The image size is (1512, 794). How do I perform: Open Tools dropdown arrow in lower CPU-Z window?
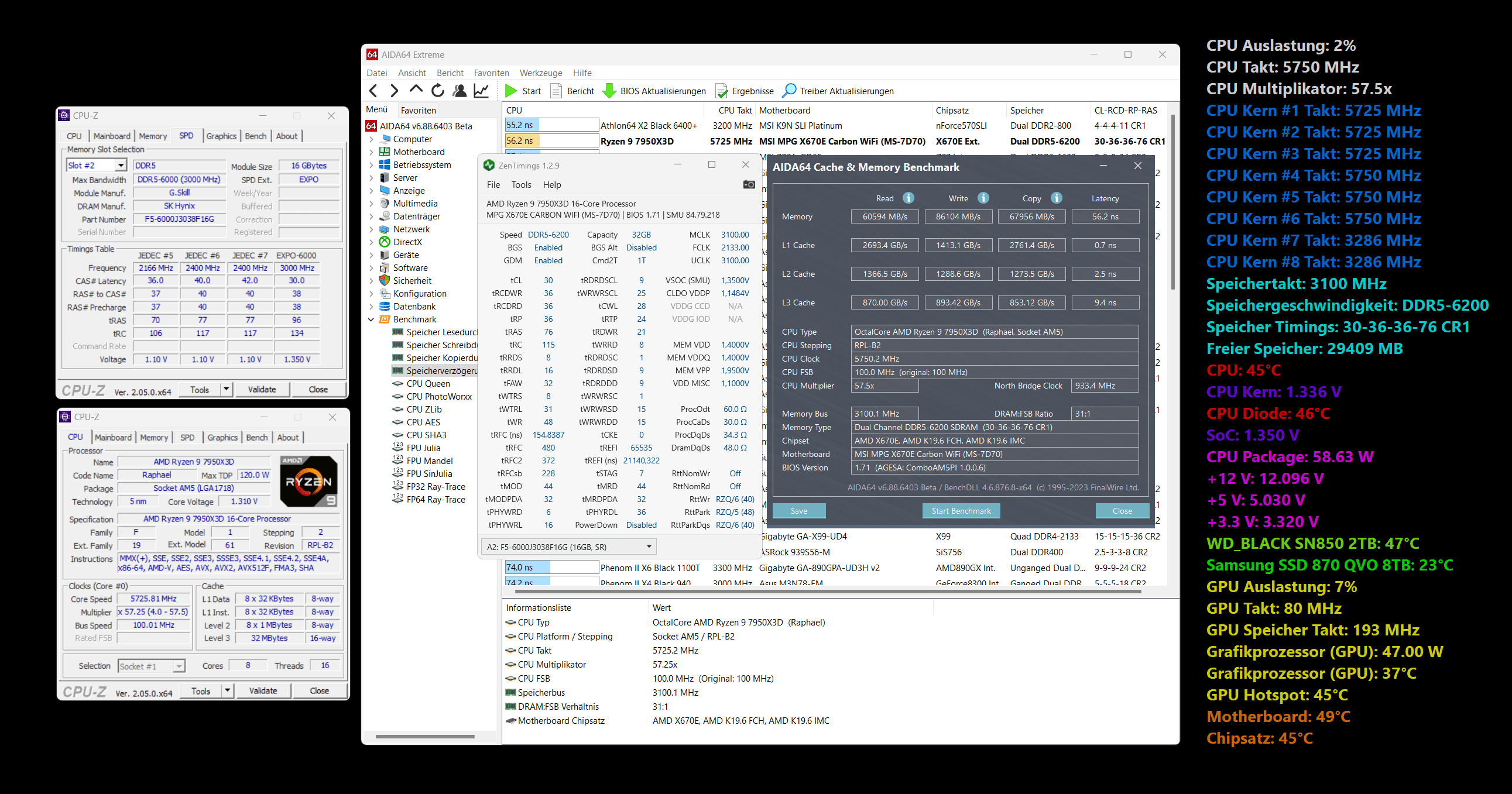(227, 690)
